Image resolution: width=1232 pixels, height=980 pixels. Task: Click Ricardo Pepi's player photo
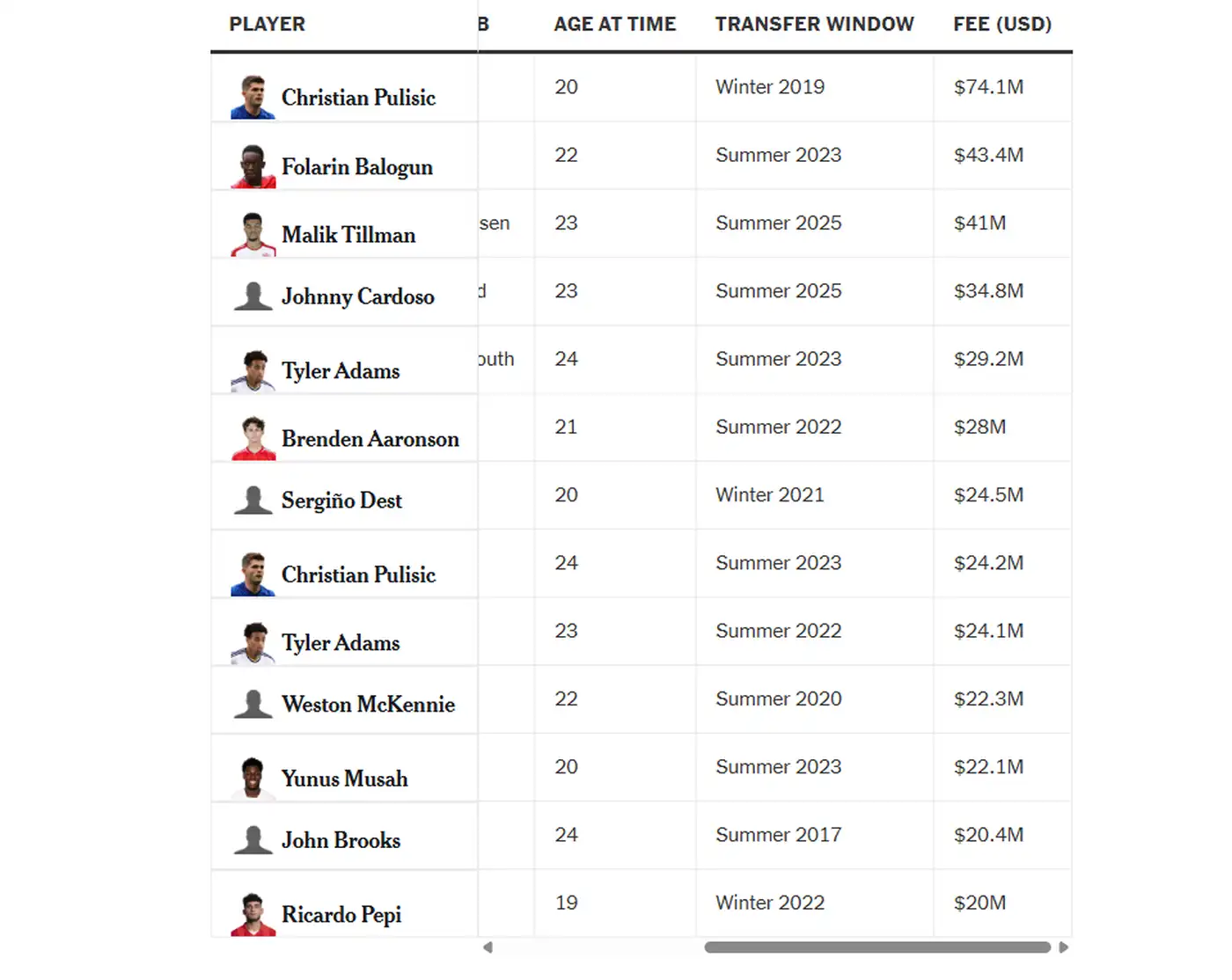click(x=253, y=914)
